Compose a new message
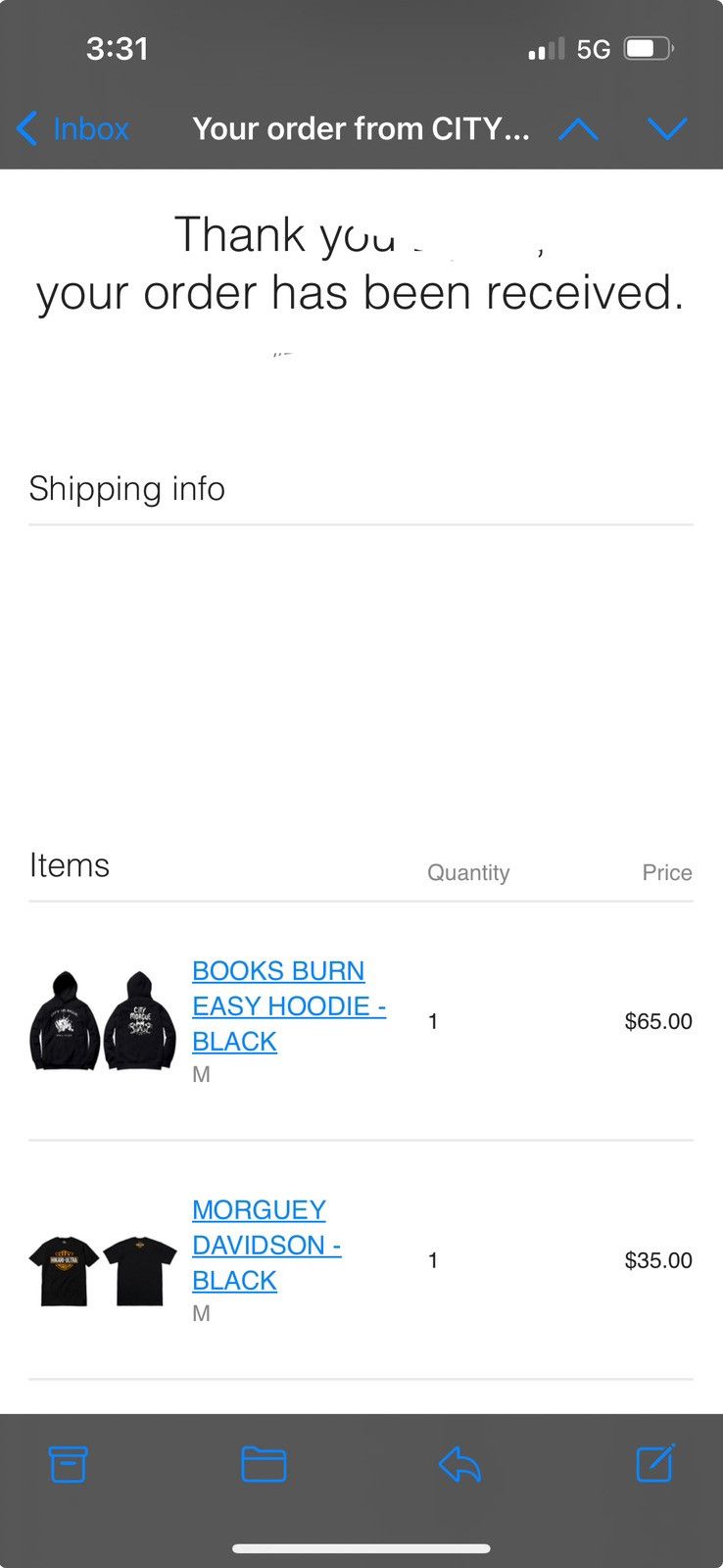 [x=655, y=1463]
